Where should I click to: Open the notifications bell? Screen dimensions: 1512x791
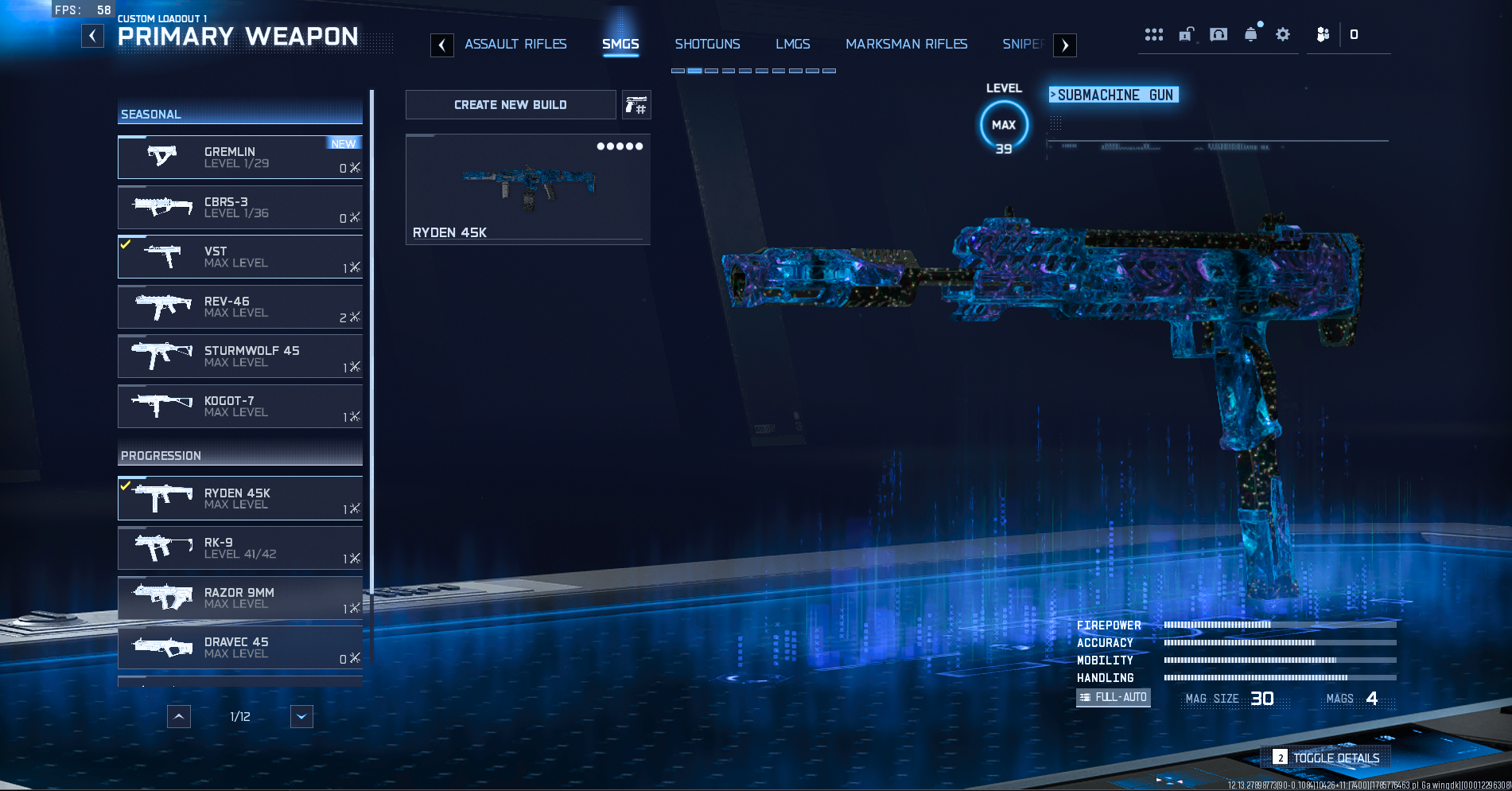pyautogui.click(x=1251, y=33)
